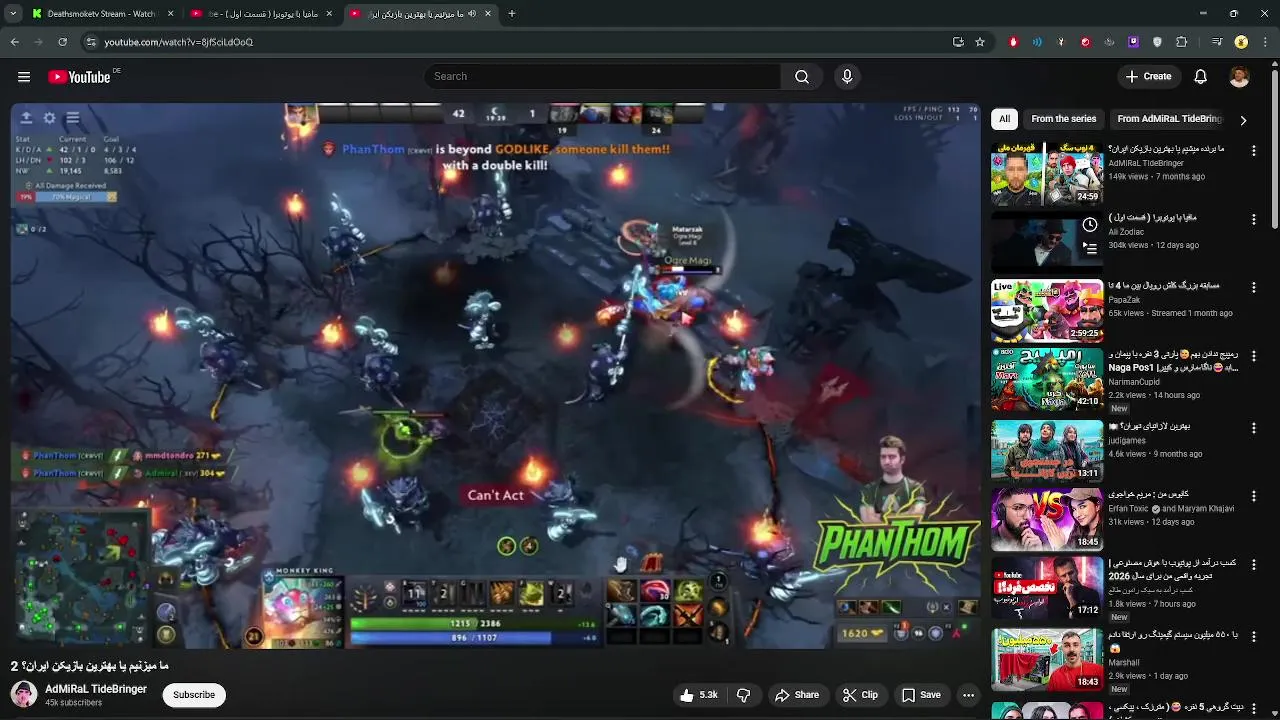
Task: Add the Alii Zodiac video to queue
Action: (1089, 248)
